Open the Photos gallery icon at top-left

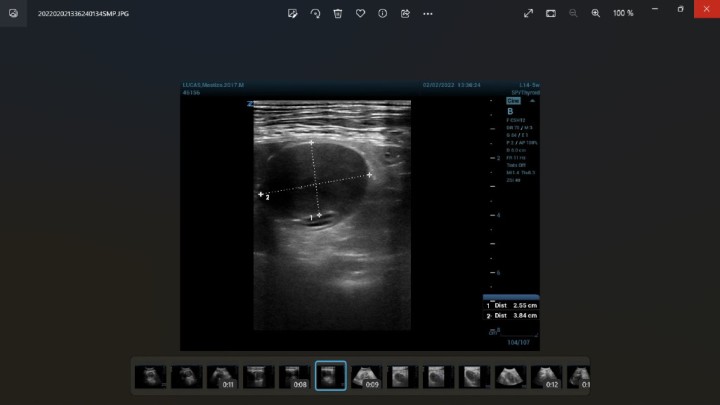[x=13, y=13]
